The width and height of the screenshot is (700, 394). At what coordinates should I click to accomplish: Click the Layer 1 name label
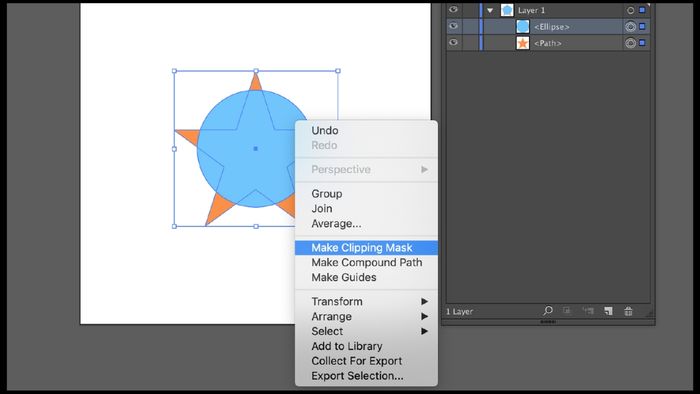coord(531,10)
